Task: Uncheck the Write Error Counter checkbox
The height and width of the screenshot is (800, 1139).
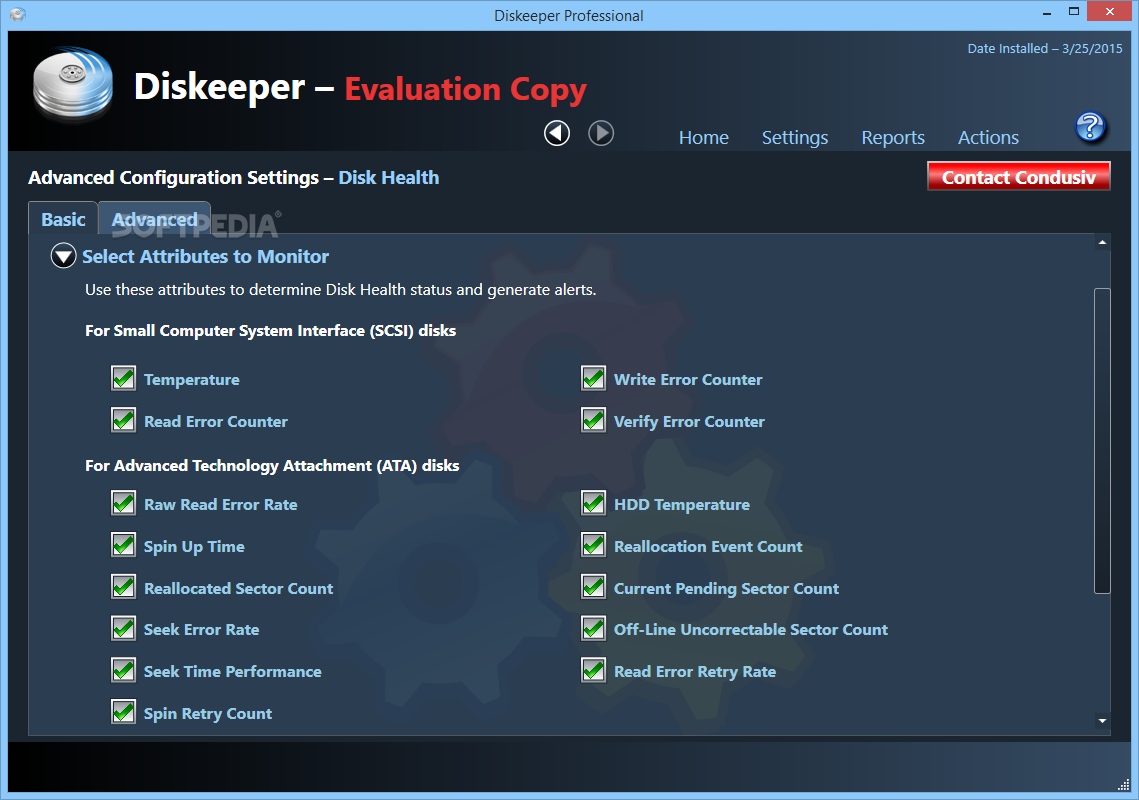Action: [593, 379]
